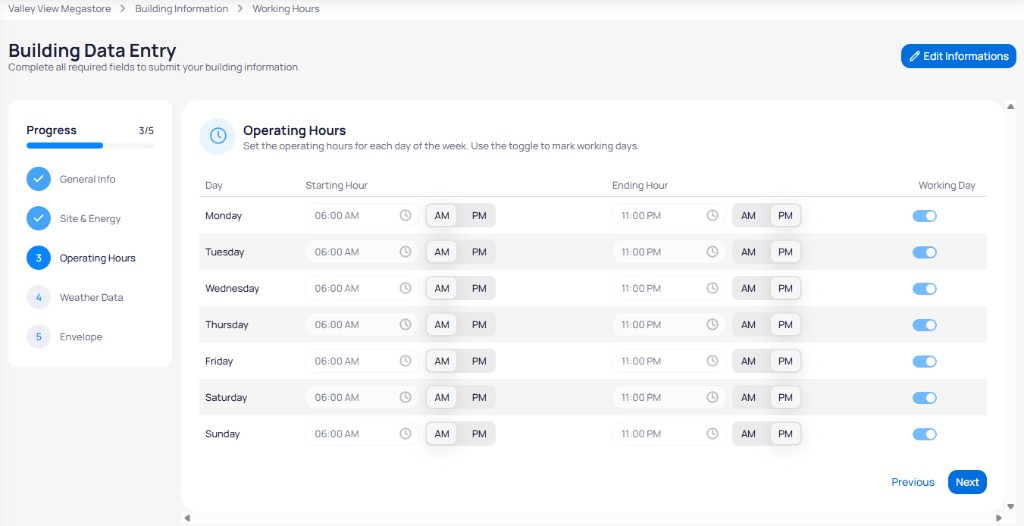Toggle Saturday working day switch
The height and width of the screenshot is (526, 1024).
coord(925,398)
